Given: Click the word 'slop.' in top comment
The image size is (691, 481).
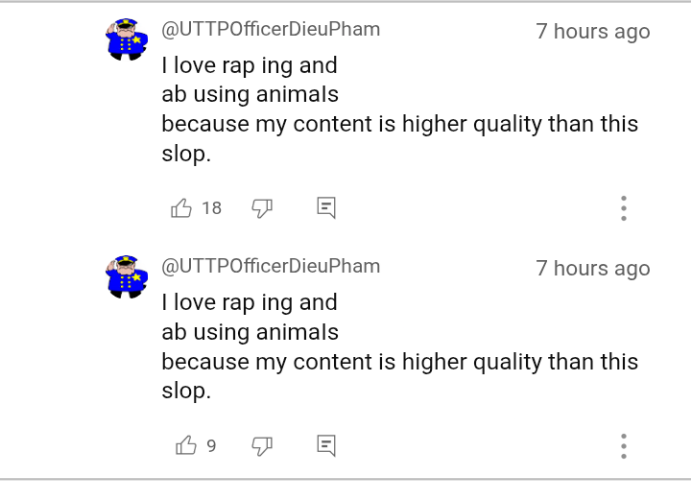Looking at the screenshot, I should click(186, 154).
